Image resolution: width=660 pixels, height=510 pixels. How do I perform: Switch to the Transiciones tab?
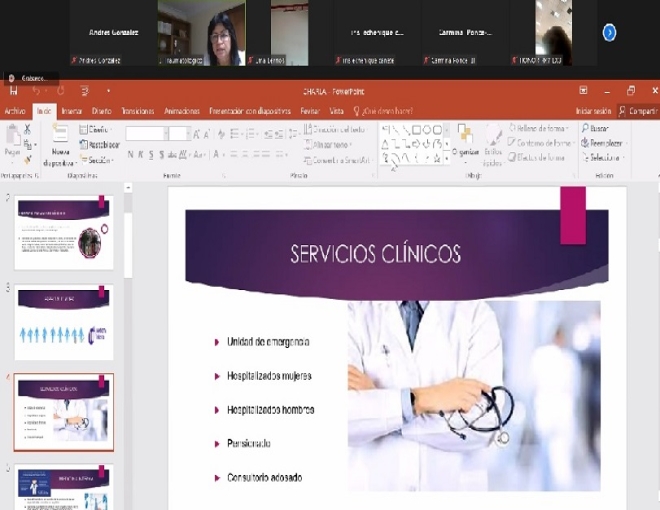pos(138,111)
